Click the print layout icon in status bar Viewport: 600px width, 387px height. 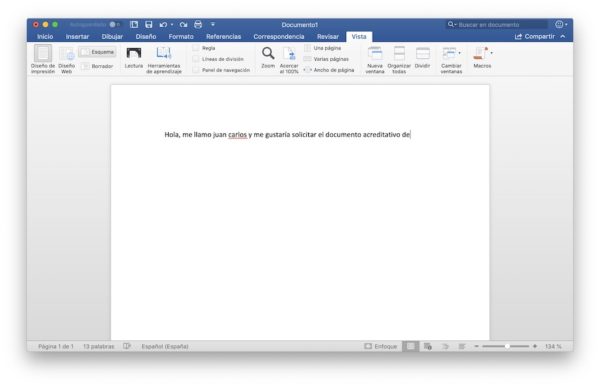[410, 346]
